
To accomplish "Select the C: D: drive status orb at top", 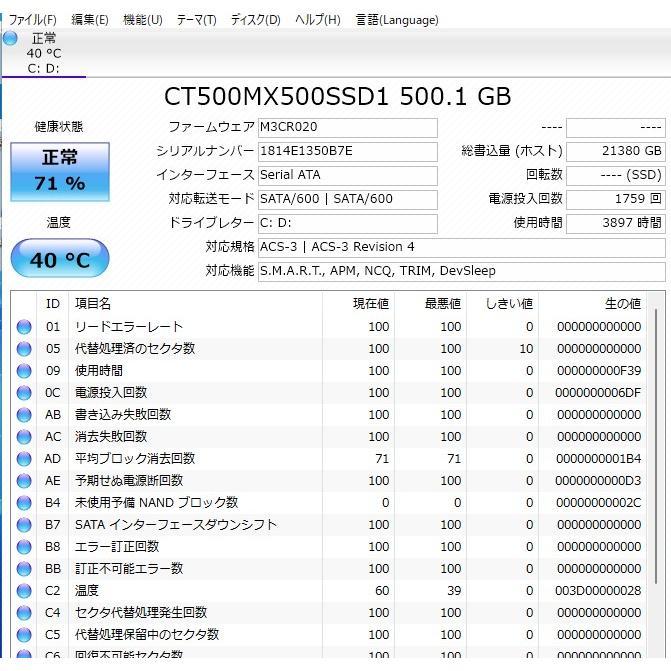I will click(x=10, y=39).
